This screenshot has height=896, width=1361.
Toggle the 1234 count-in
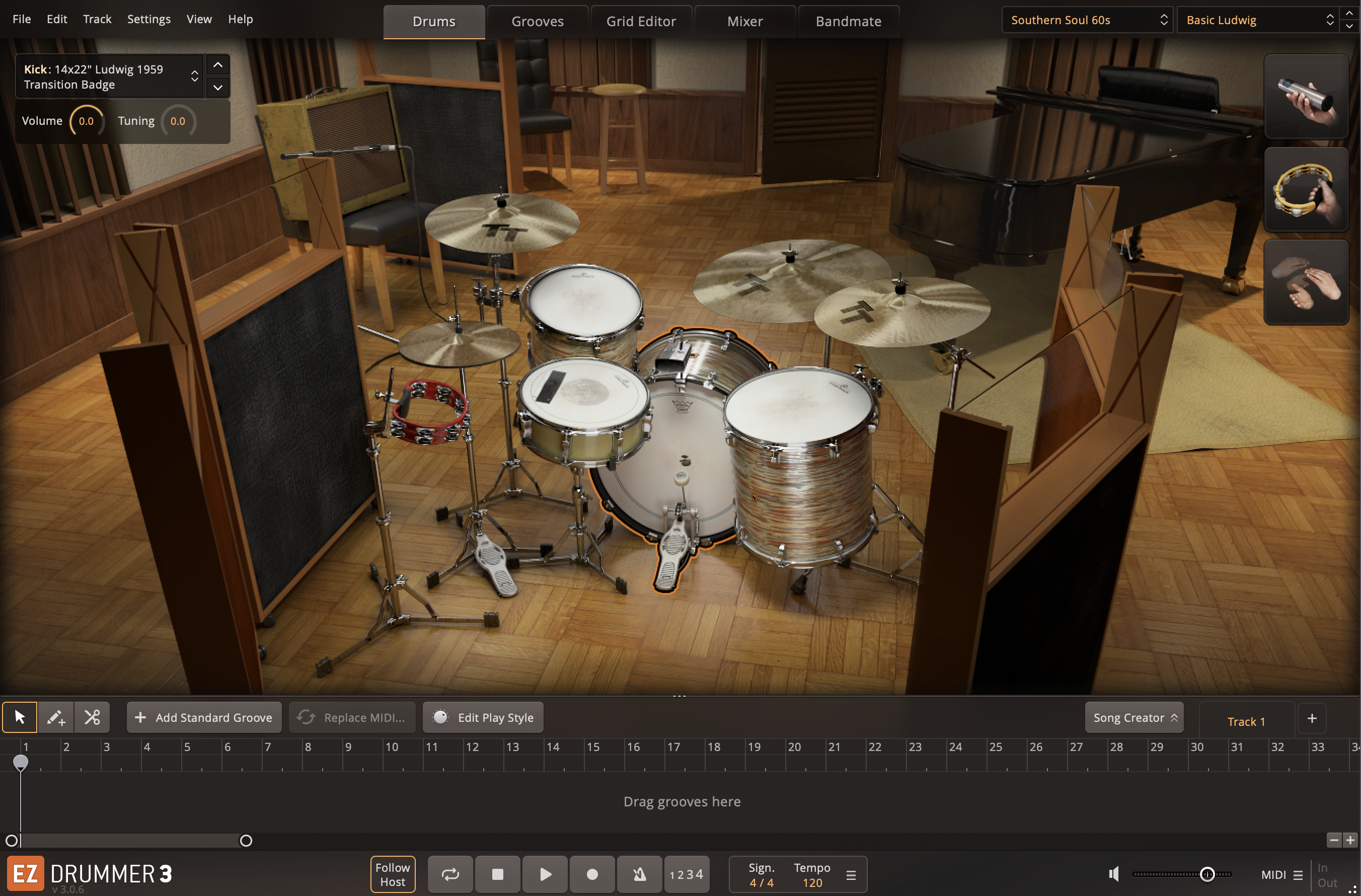click(x=686, y=874)
